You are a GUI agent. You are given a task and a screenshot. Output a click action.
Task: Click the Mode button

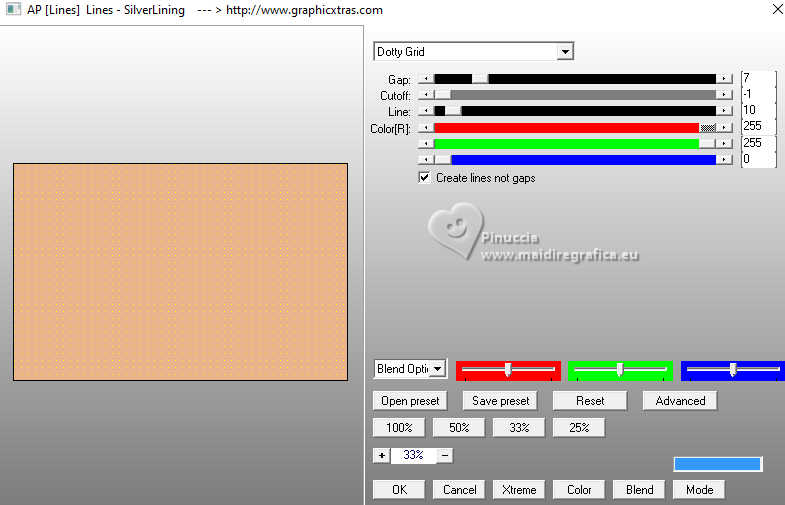click(x=699, y=489)
